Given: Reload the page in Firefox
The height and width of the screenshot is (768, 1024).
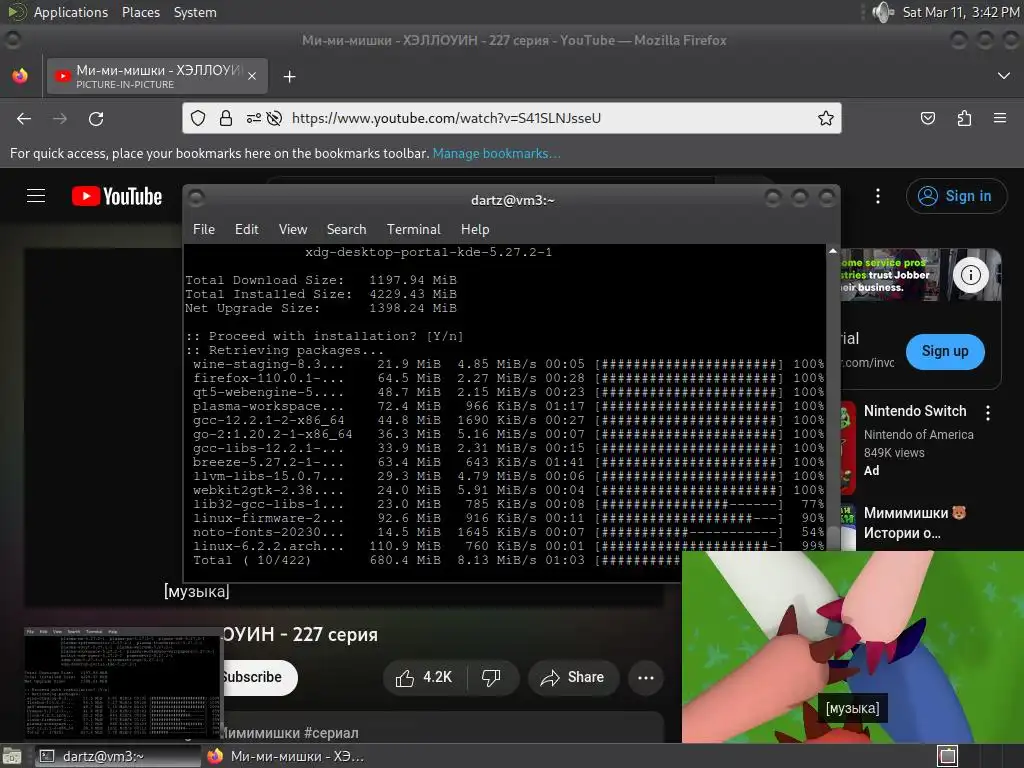Looking at the screenshot, I should (x=96, y=118).
